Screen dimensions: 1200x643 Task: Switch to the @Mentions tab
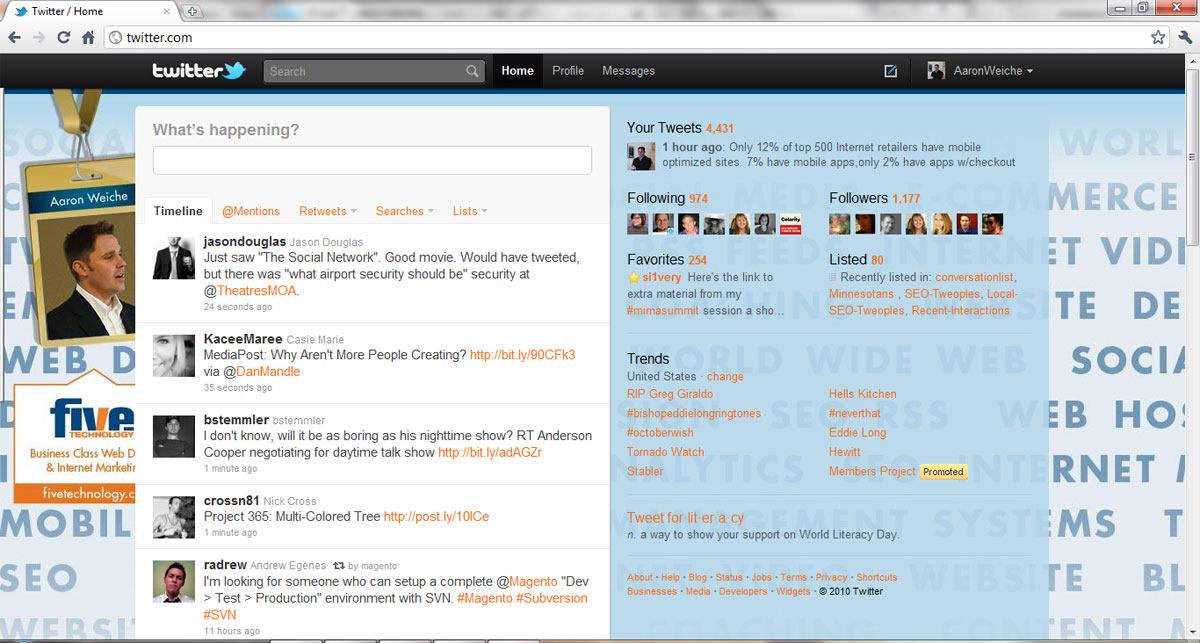tap(251, 211)
